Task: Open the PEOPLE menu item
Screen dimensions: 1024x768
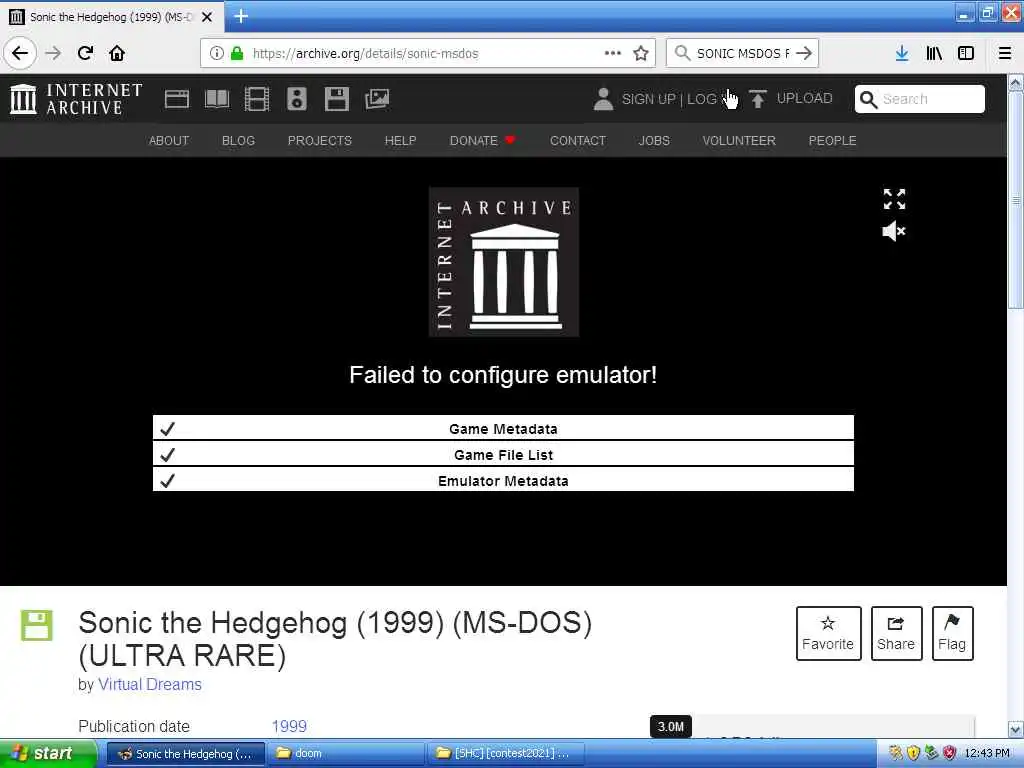Action: pos(832,140)
